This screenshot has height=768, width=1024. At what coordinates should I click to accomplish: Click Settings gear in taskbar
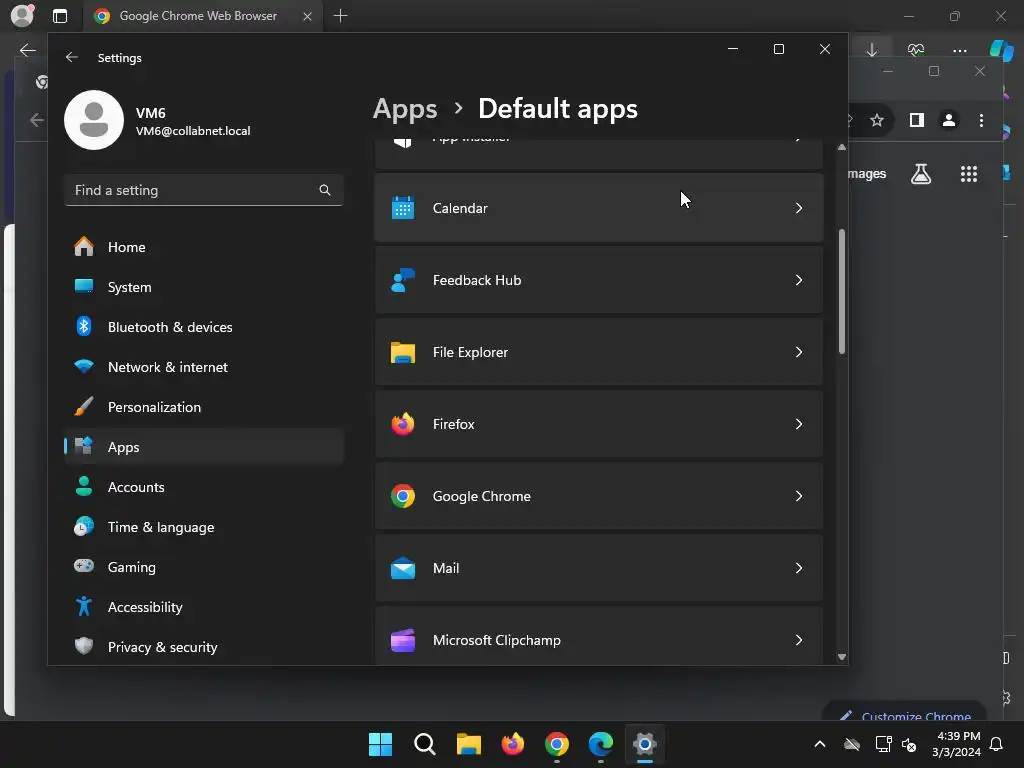point(645,744)
